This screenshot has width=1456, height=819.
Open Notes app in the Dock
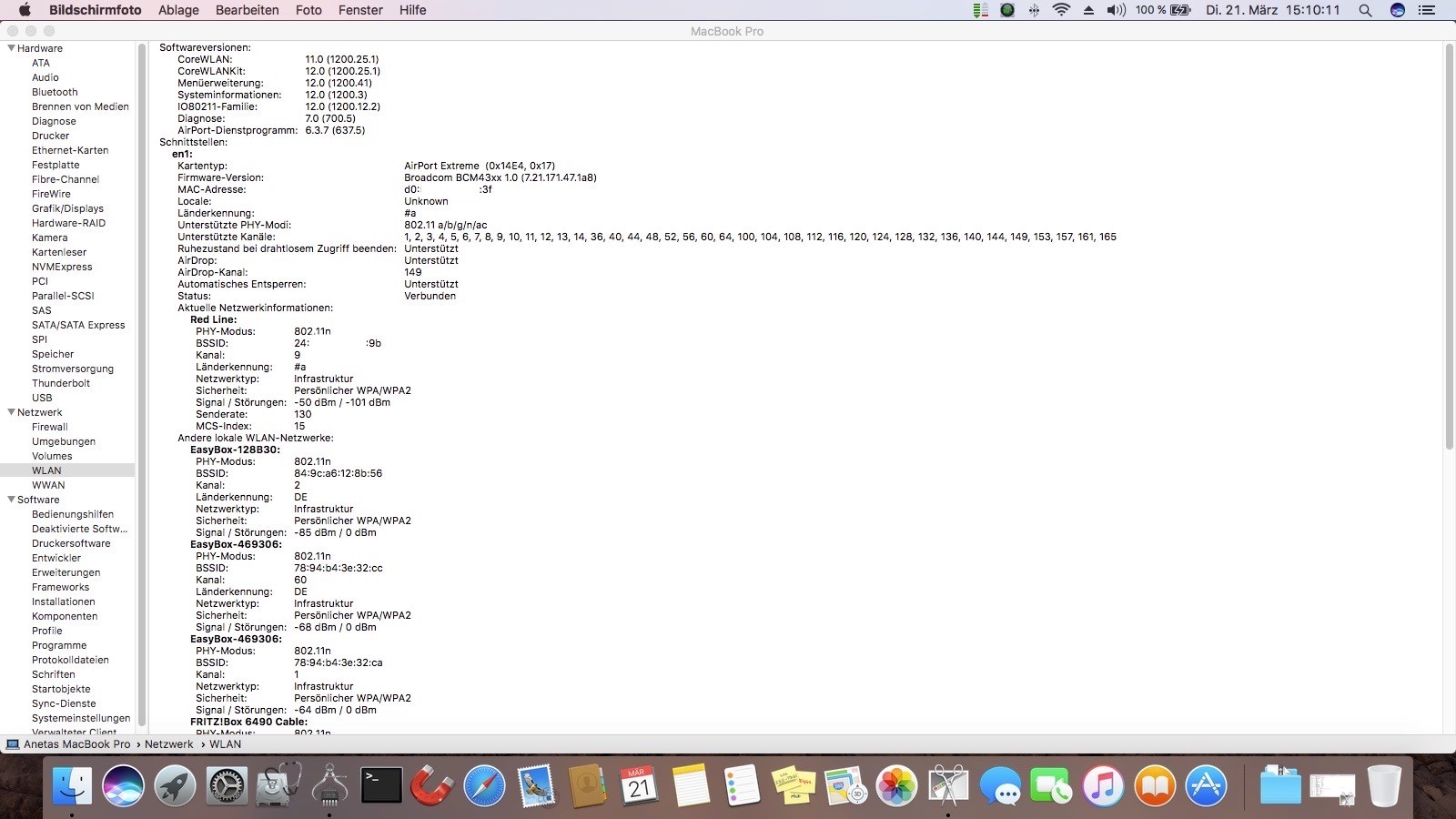click(691, 784)
